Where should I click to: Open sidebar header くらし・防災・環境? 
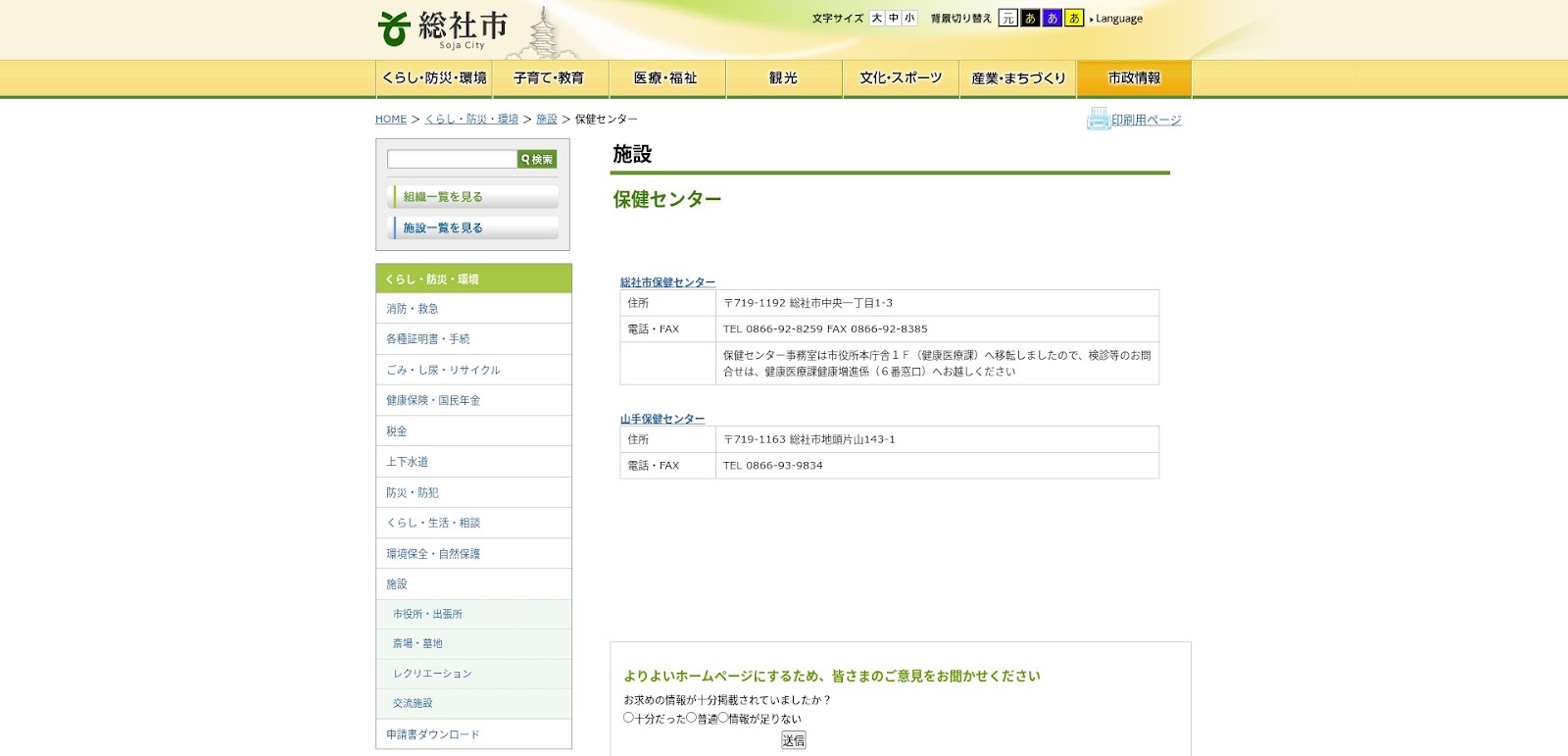[473, 278]
